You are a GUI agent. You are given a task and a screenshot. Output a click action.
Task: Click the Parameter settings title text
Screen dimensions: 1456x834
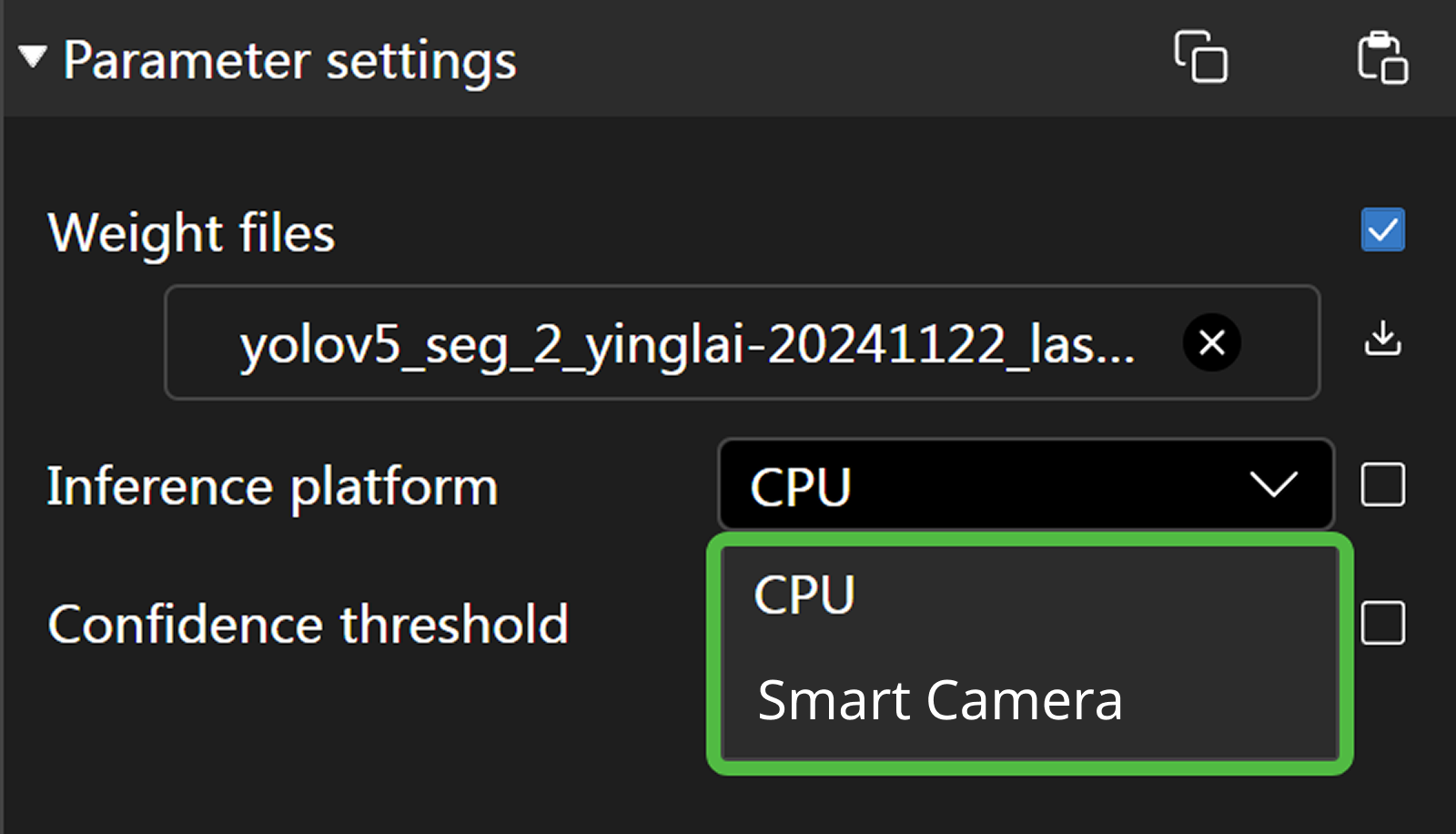pos(289,61)
